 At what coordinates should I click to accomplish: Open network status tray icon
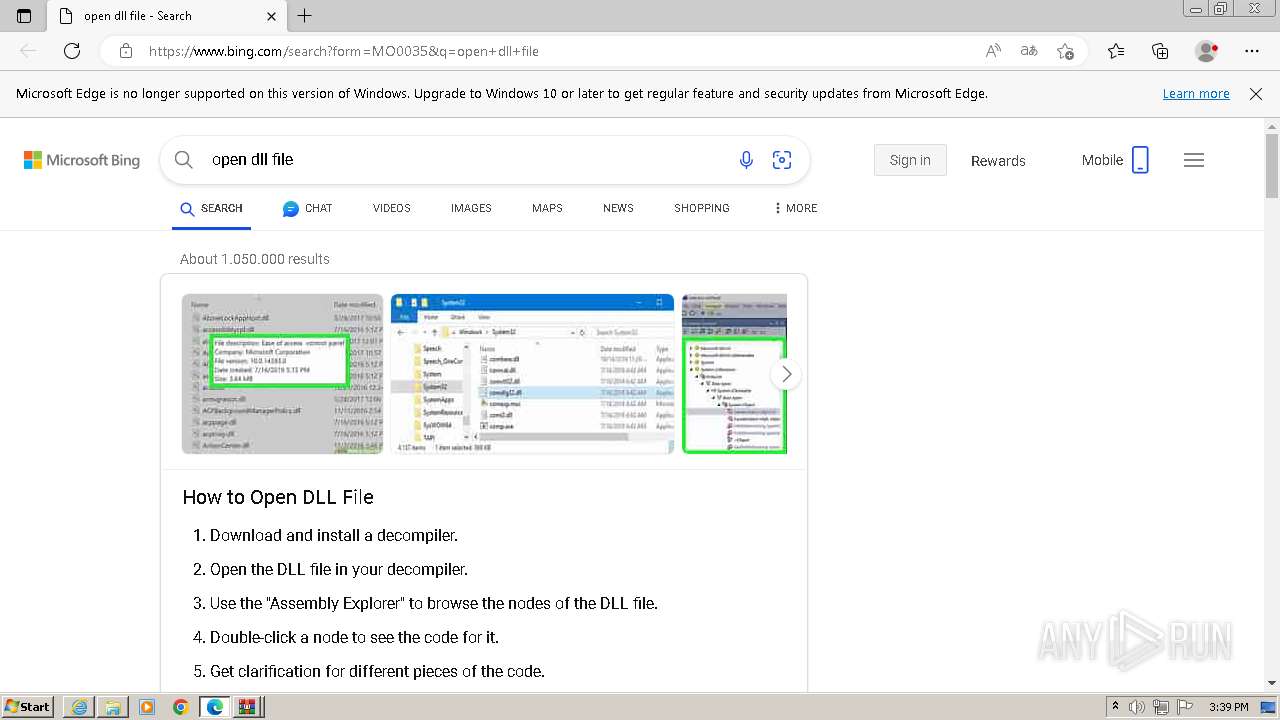pyautogui.click(x=1161, y=707)
